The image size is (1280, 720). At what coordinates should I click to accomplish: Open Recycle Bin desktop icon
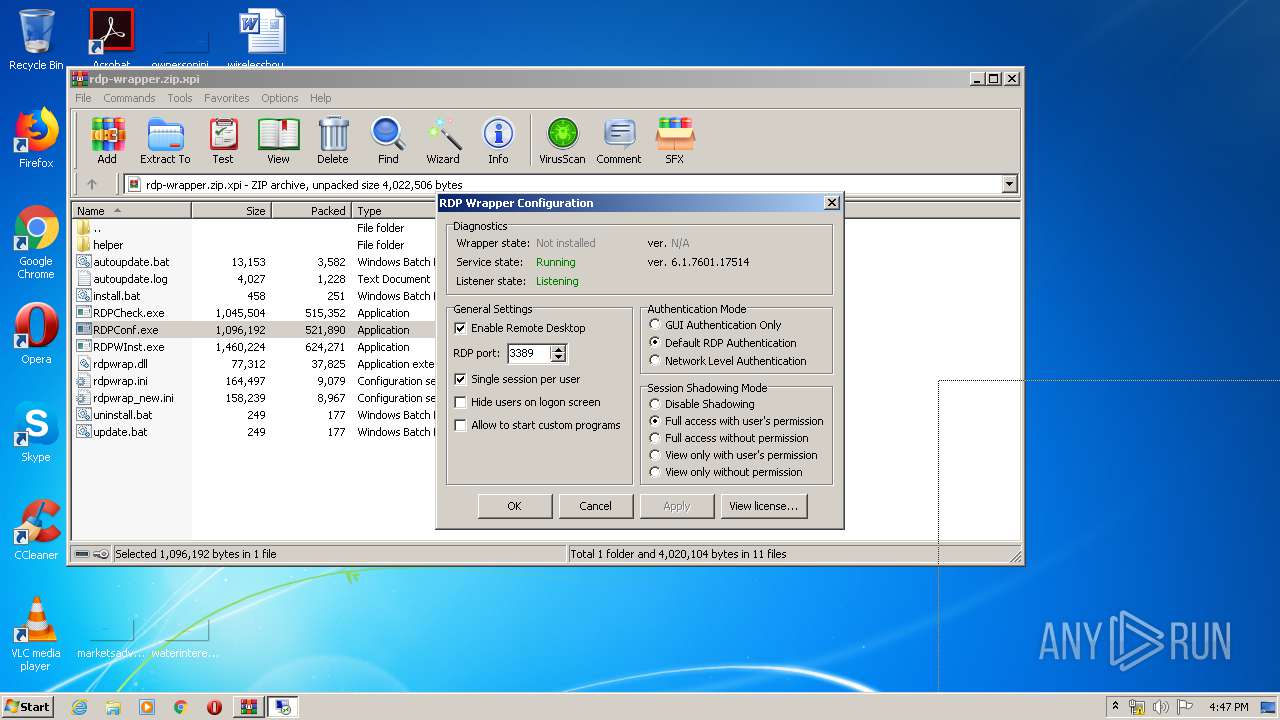pyautogui.click(x=36, y=40)
